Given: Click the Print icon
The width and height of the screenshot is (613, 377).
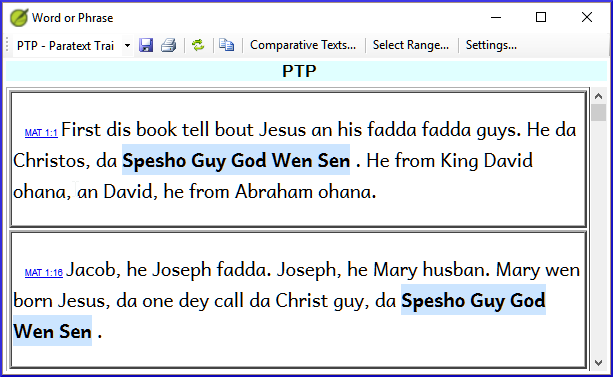Looking at the screenshot, I should (x=168, y=45).
